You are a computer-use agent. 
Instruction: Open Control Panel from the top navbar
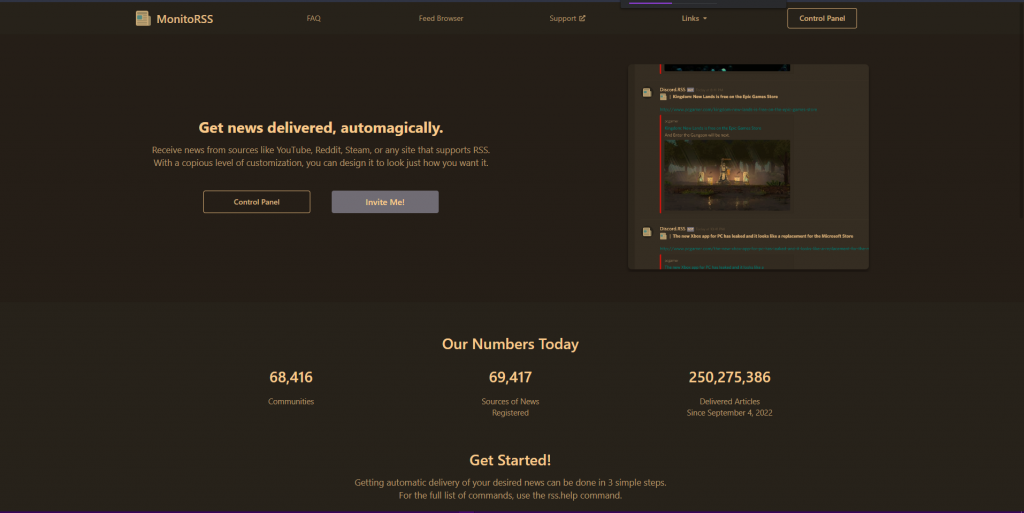coord(821,18)
